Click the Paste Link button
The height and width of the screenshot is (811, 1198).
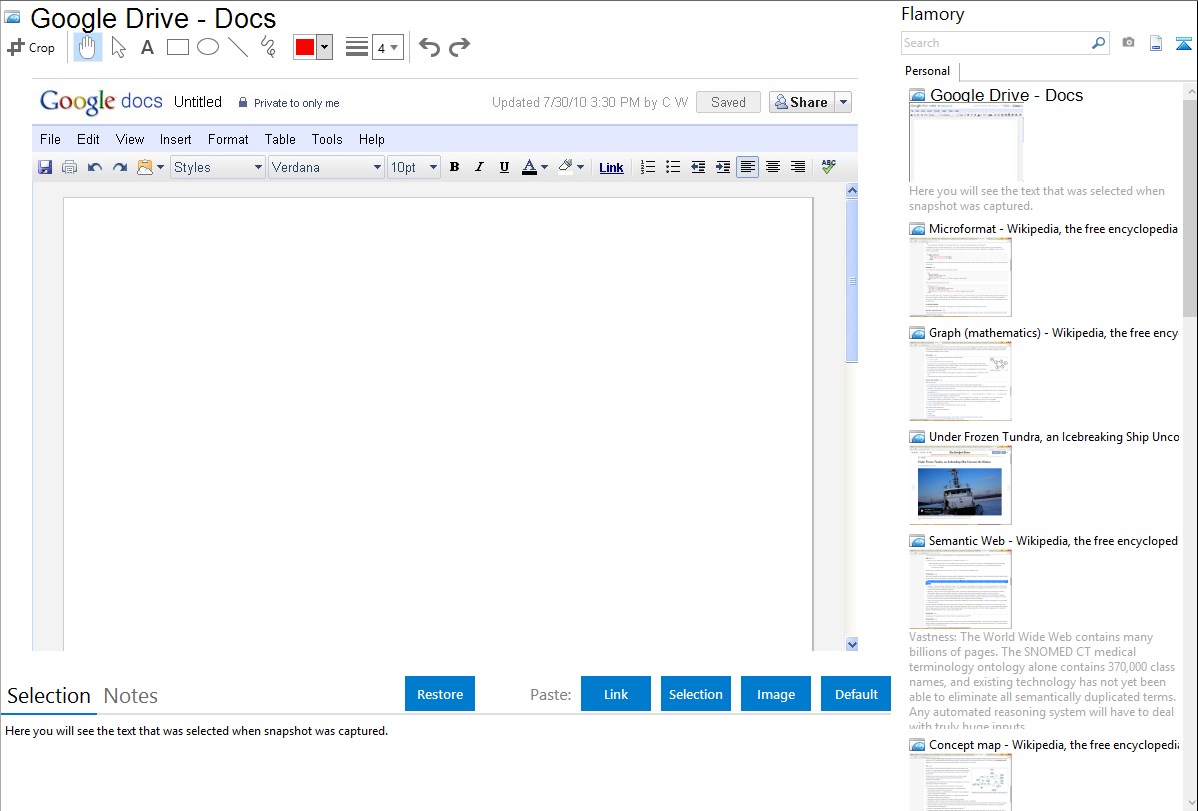tap(616, 694)
